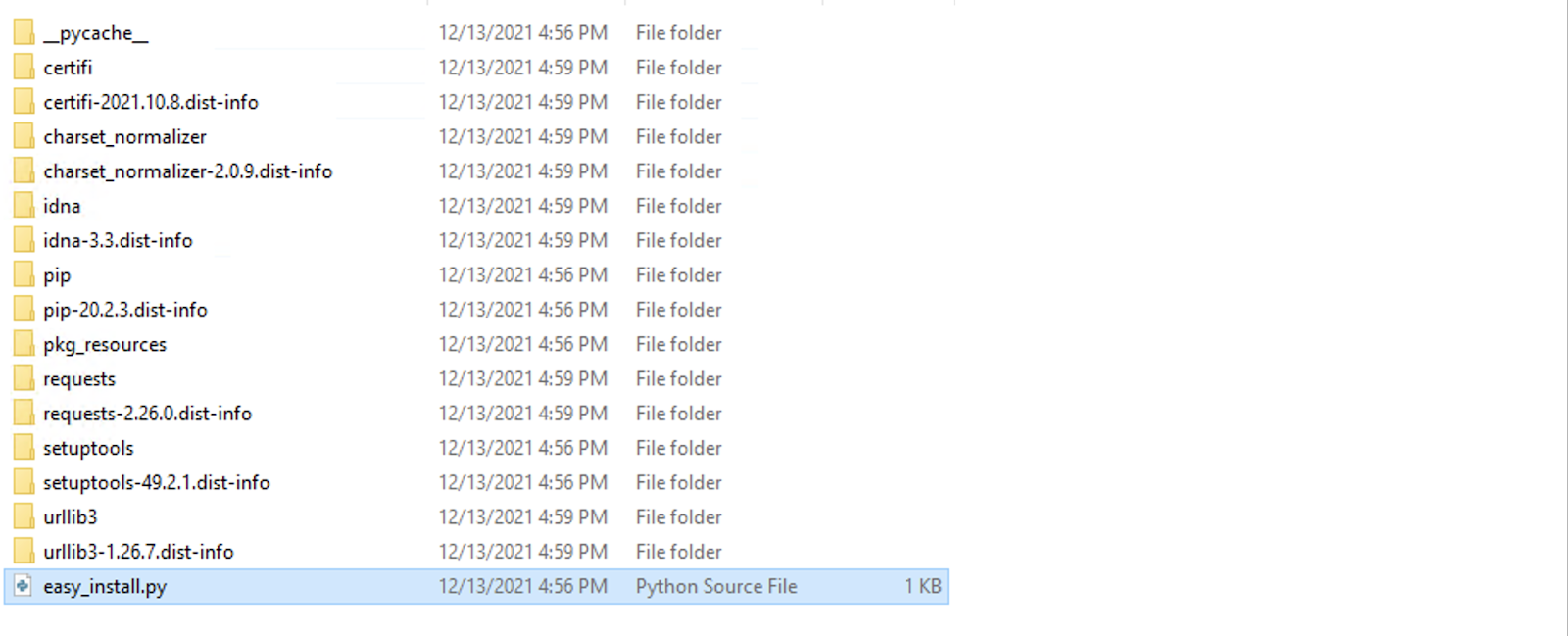Click the charset_normalizer folder icon
The width and height of the screenshot is (1568, 636).
click(24, 136)
